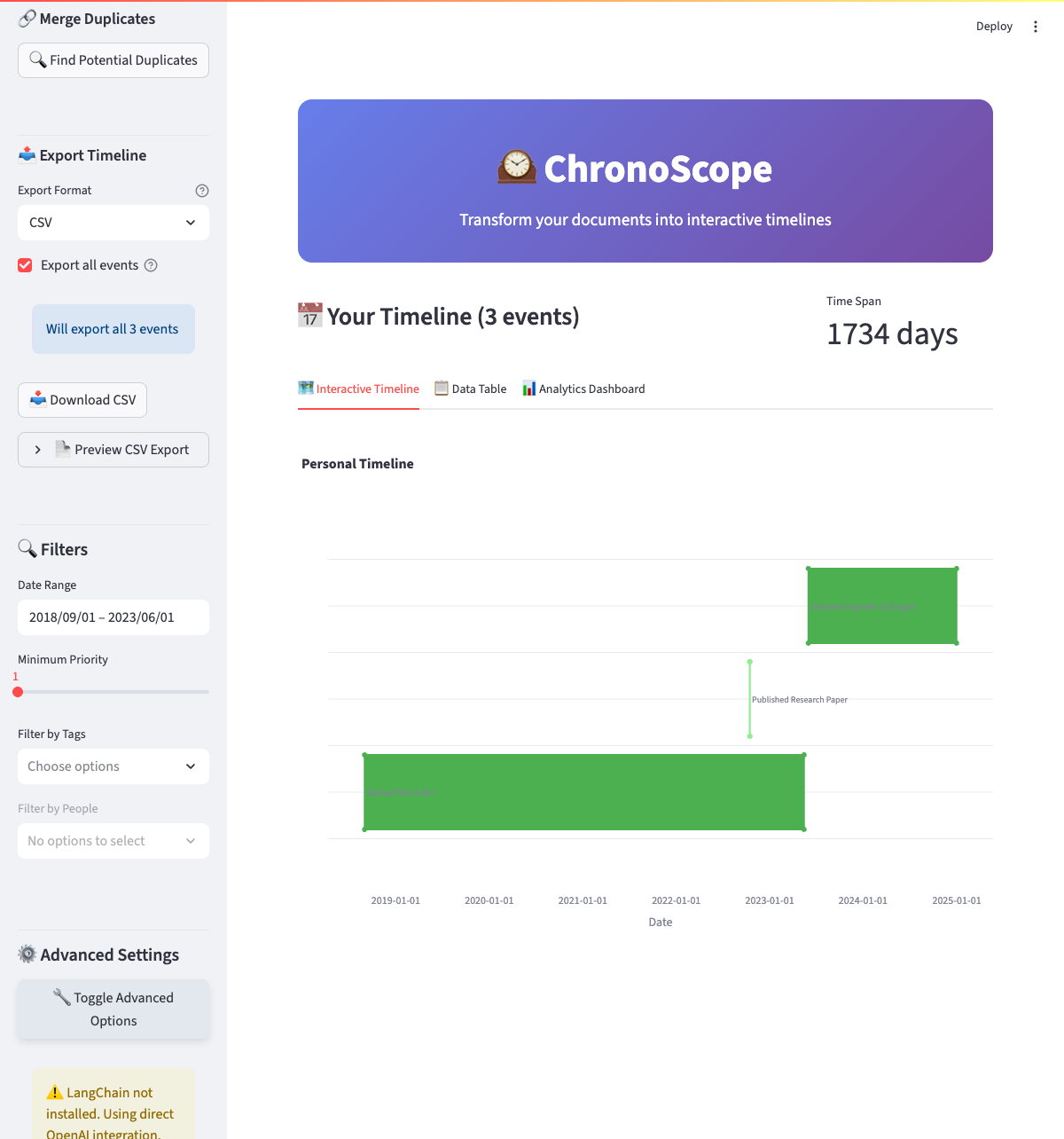Open the Filter by Tags dropdown
The height and width of the screenshot is (1139, 1064).
113,766
